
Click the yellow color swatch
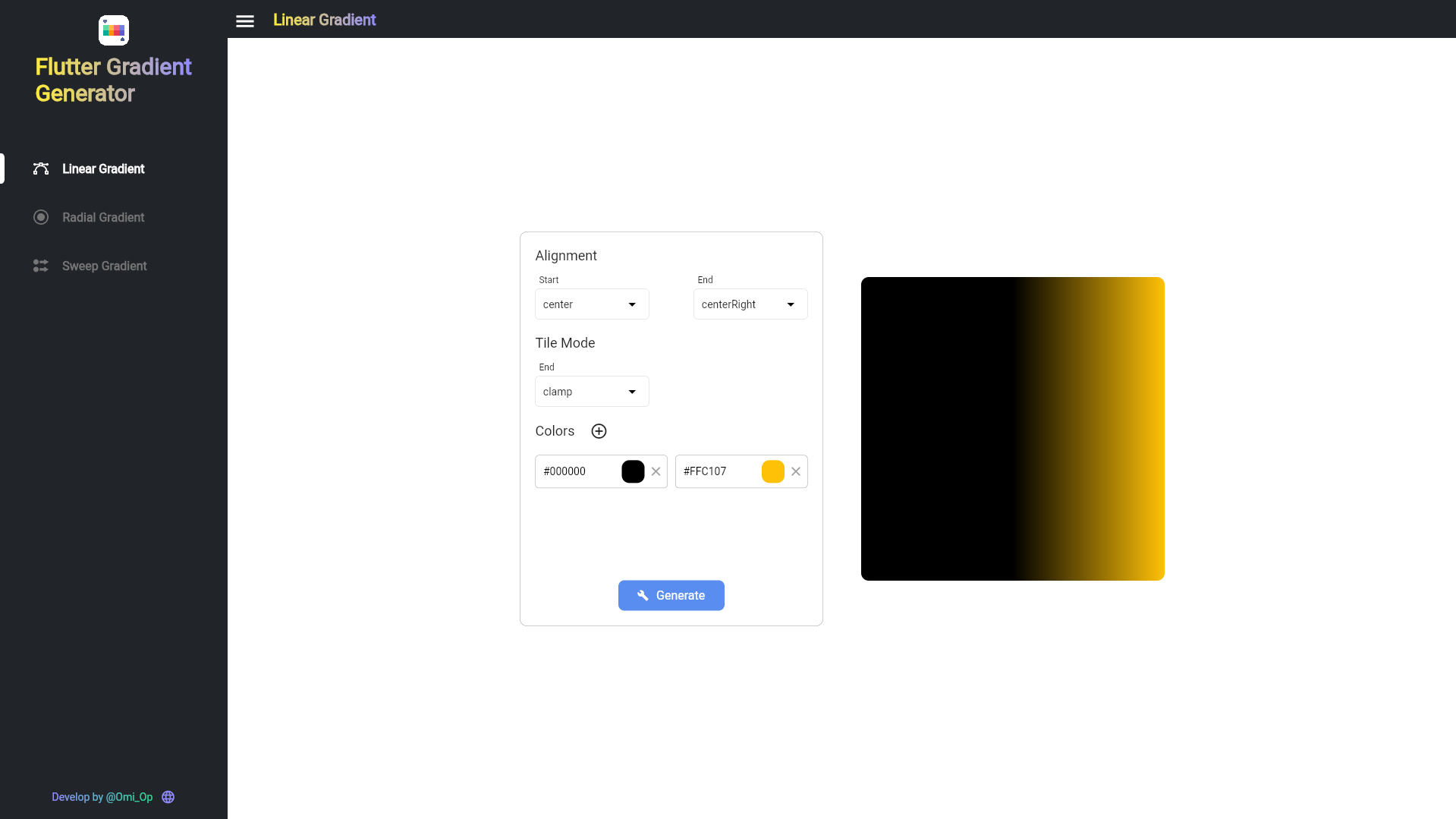pyautogui.click(x=772, y=471)
